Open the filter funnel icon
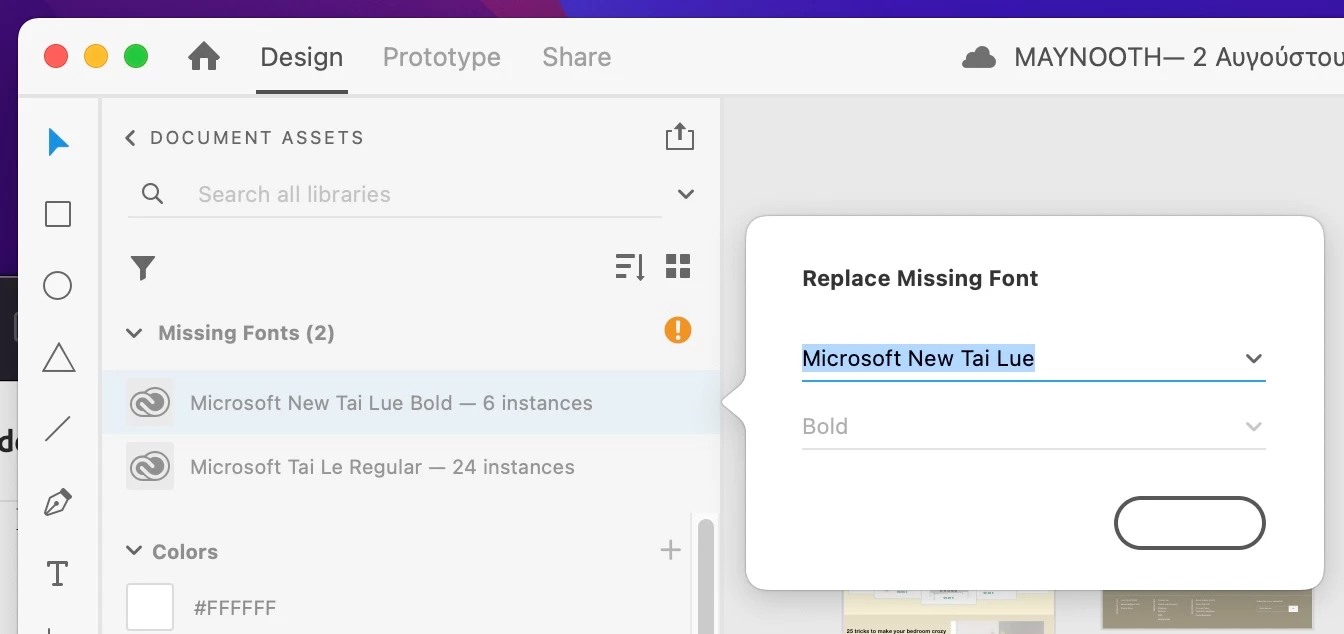The image size is (1344, 634). [x=143, y=268]
